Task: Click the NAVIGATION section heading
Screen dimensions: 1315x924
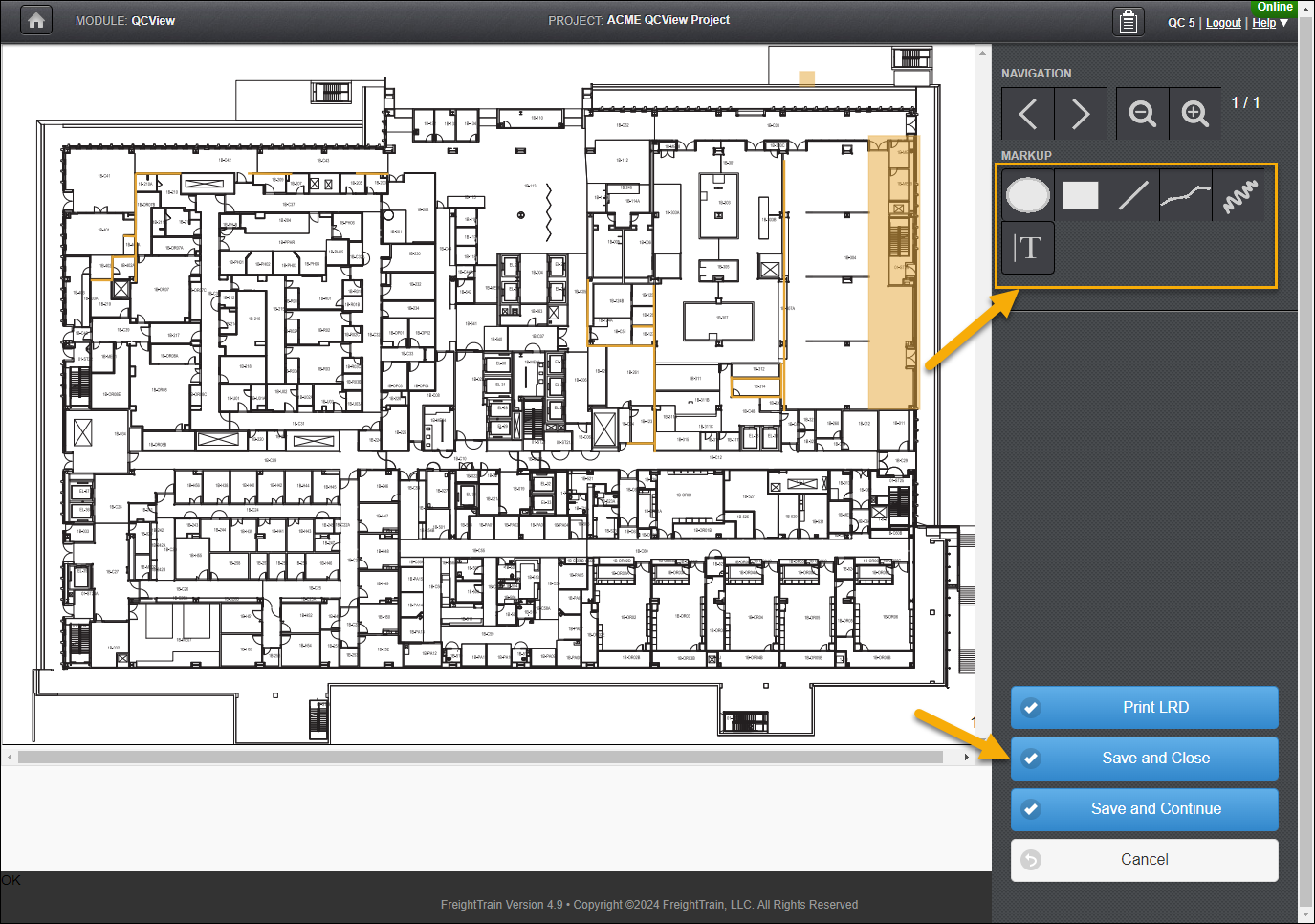Action: click(1036, 74)
